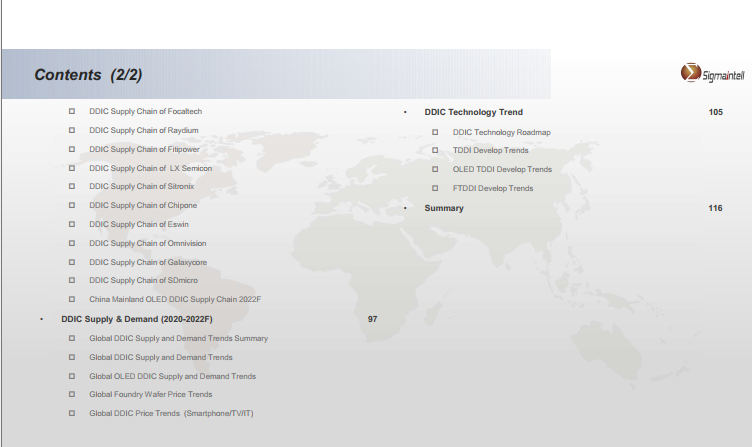The height and width of the screenshot is (447, 752).
Task: Open Global Foundry Wafer Price Trends
Action: coord(151,394)
